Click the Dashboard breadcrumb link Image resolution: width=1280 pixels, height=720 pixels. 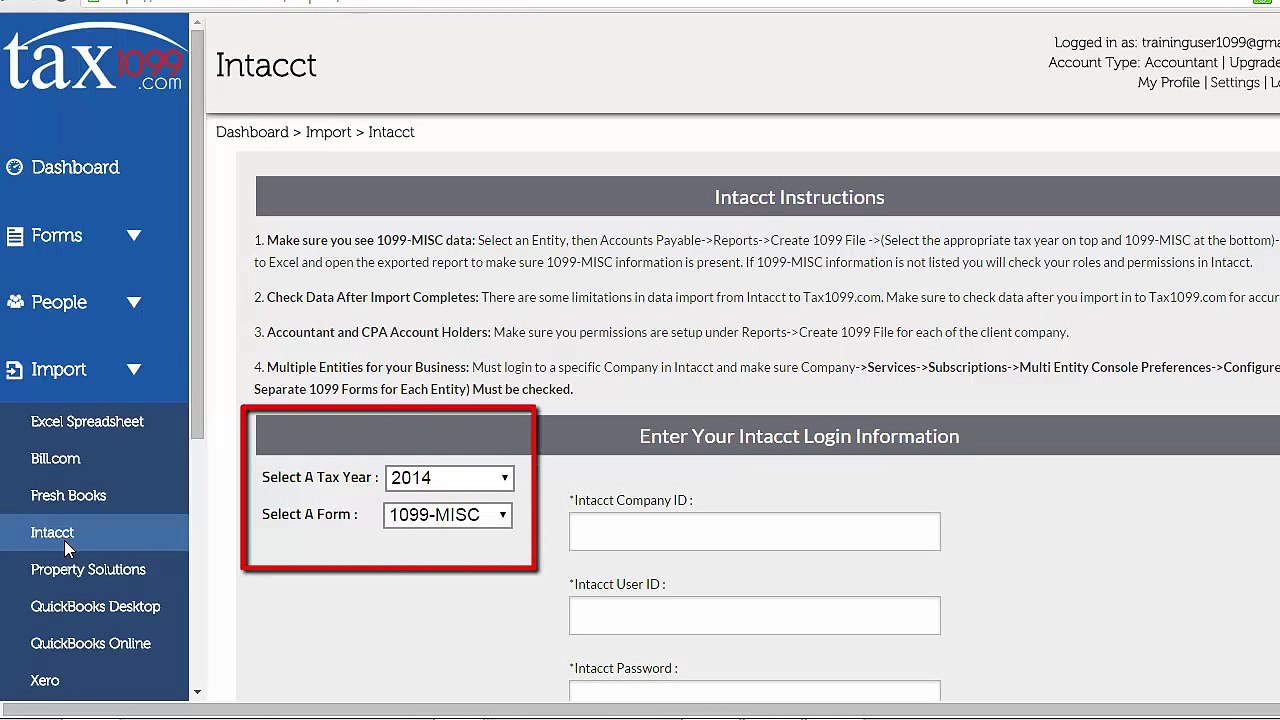(252, 132)
